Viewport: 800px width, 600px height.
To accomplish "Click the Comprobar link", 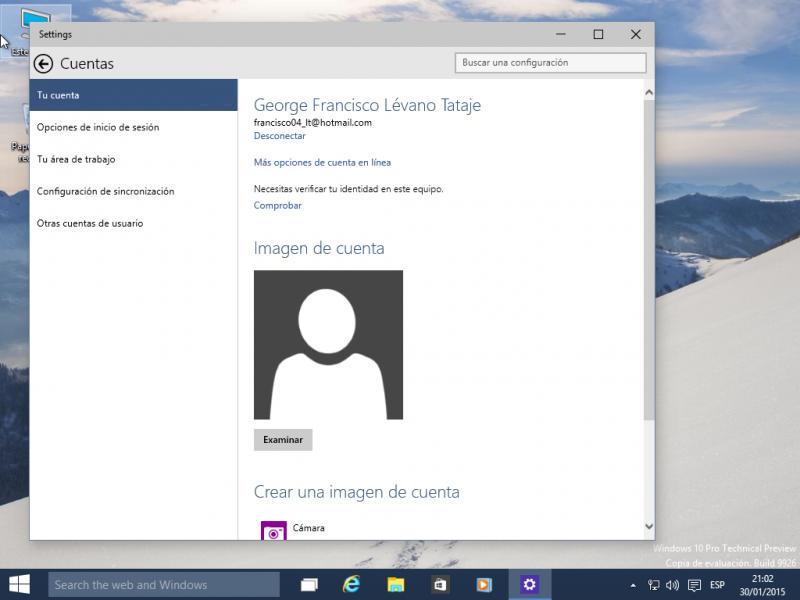I will coord(278,205).
